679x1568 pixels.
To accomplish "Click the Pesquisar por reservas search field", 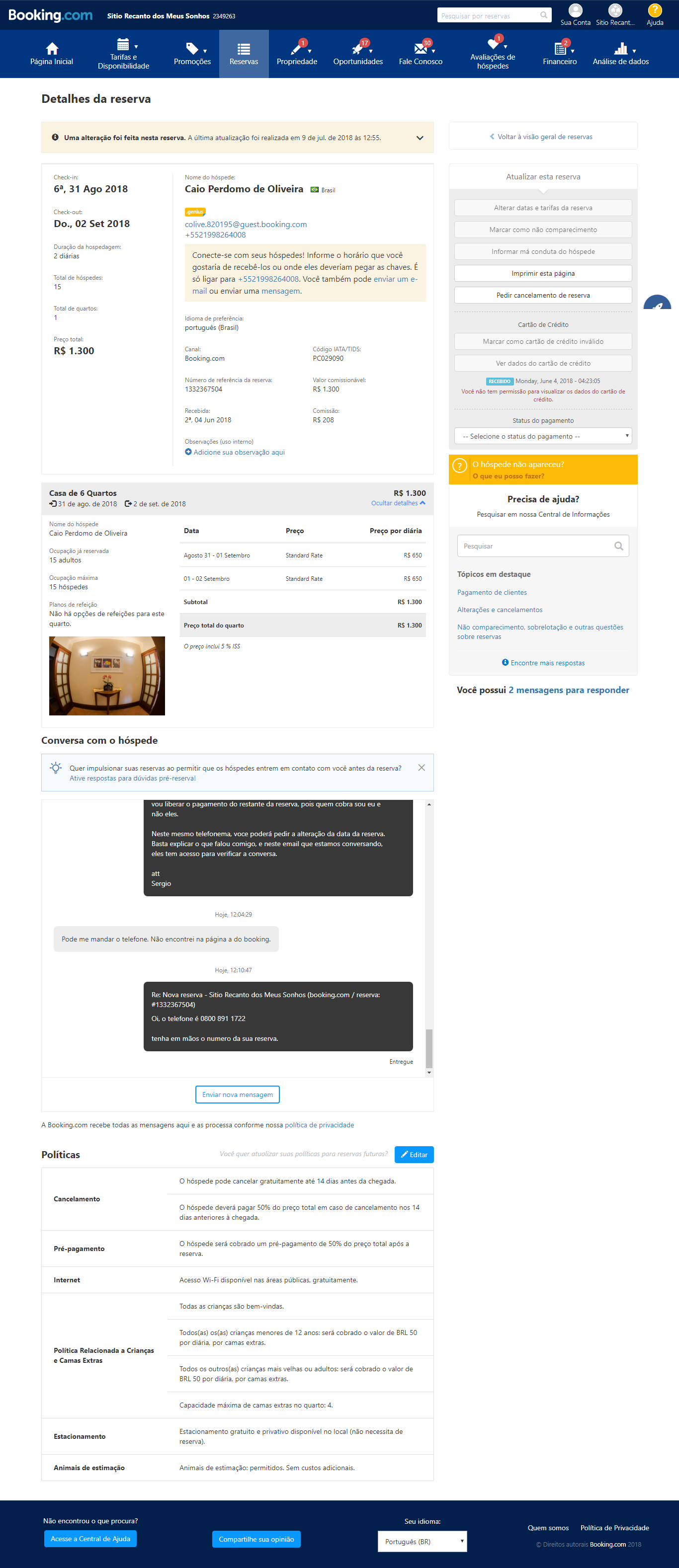I will coord(489,16).
